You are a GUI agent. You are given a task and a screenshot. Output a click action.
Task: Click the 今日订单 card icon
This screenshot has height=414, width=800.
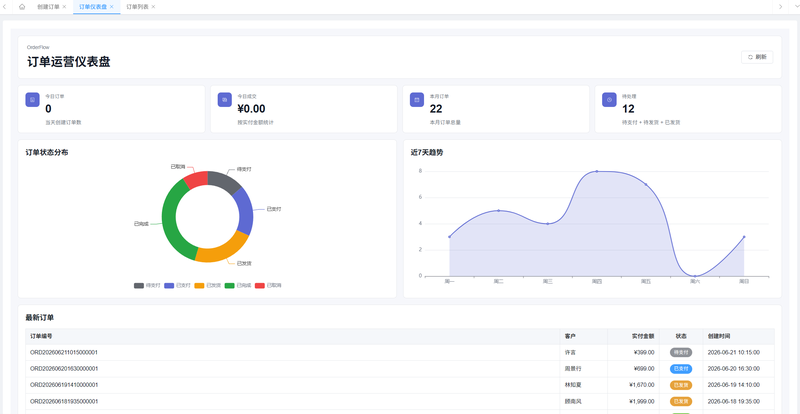coord(33,100)
